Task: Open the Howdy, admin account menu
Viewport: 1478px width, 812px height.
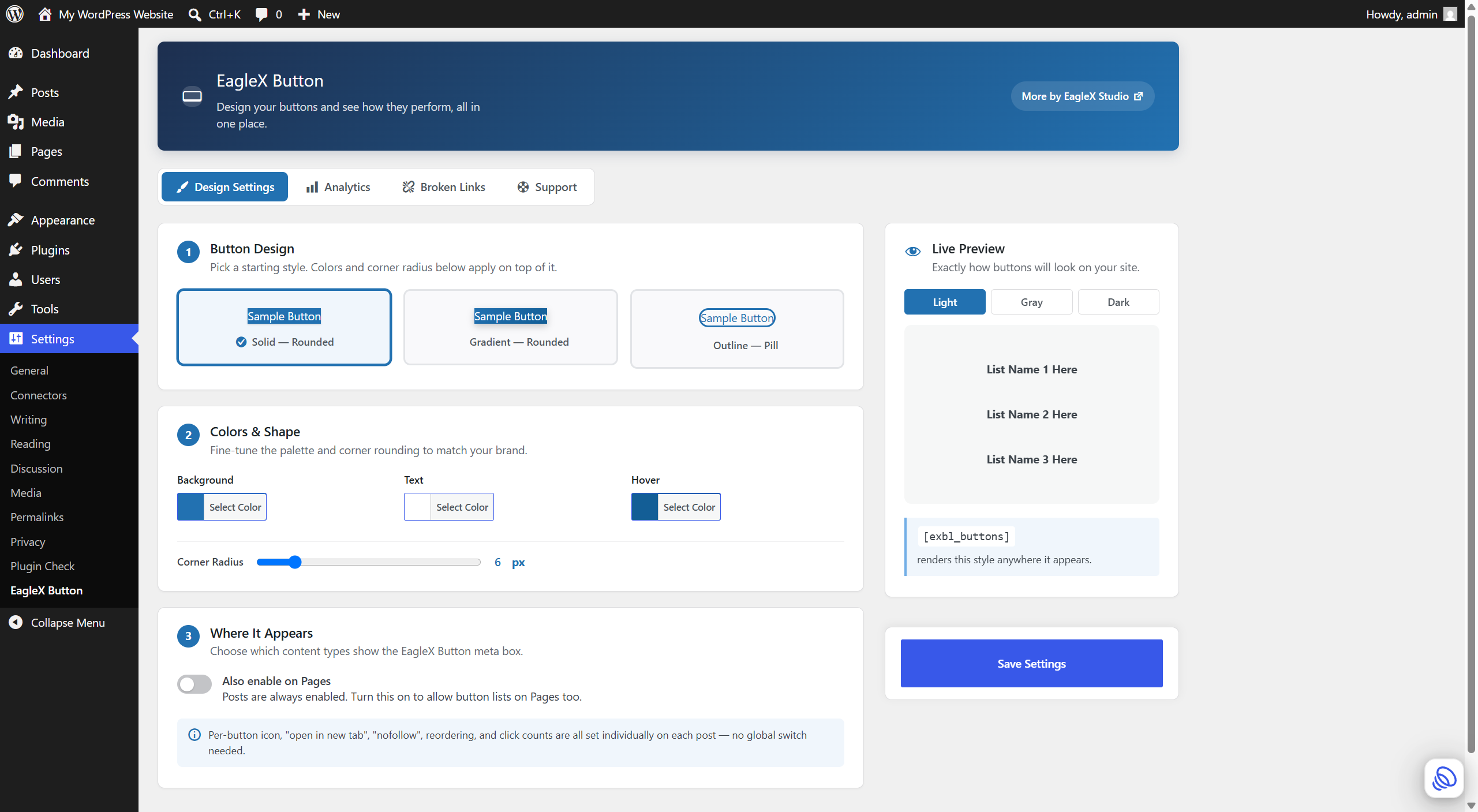Action: coord(1410,14)
